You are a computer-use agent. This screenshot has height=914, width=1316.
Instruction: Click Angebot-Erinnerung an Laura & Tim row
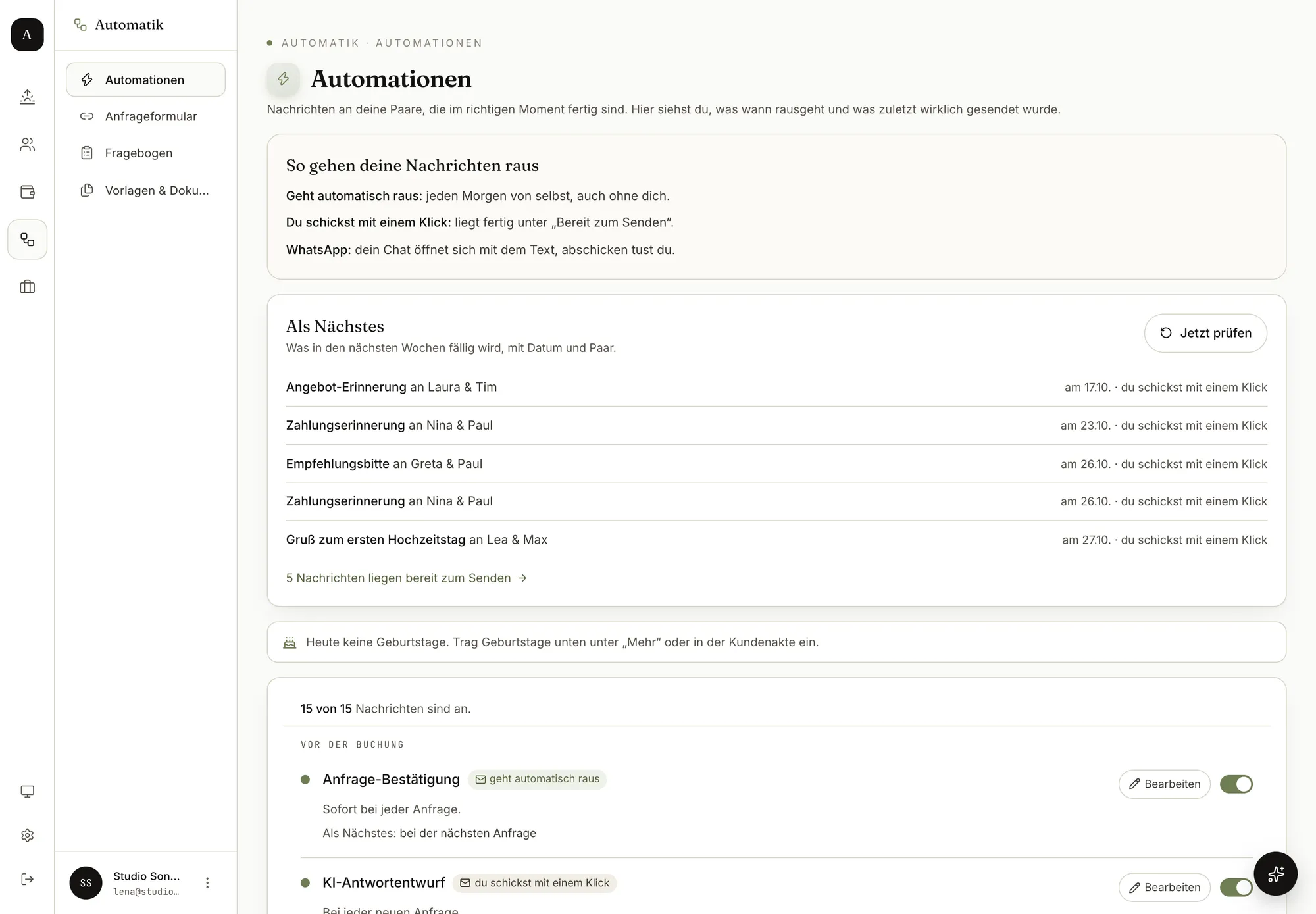(776, 388)
